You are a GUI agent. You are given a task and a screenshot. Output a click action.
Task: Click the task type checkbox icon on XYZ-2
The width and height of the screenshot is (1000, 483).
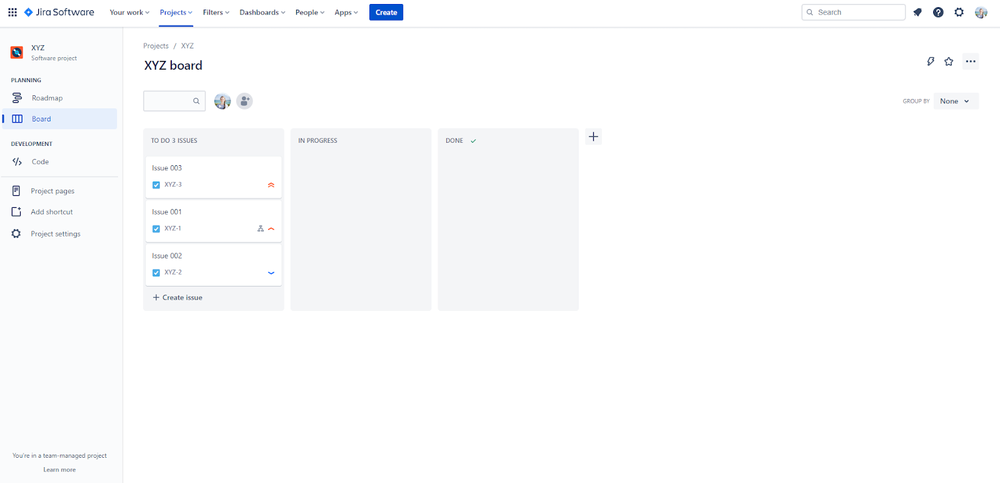[x=156, y=272]
